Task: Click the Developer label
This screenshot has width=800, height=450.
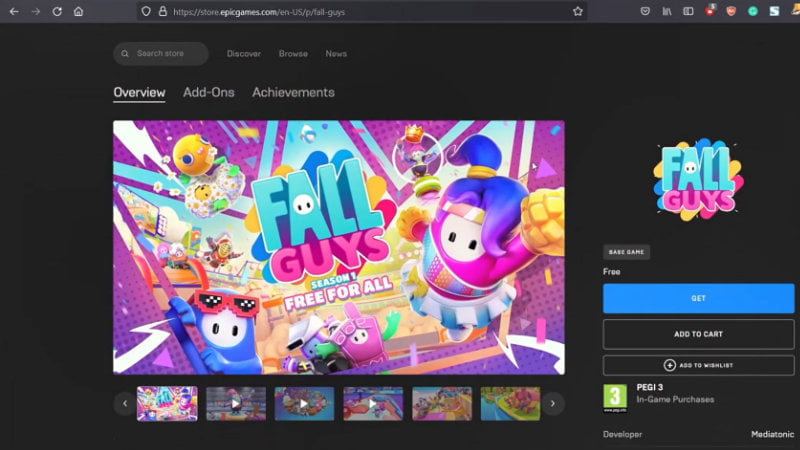Action: pos(622,434)
